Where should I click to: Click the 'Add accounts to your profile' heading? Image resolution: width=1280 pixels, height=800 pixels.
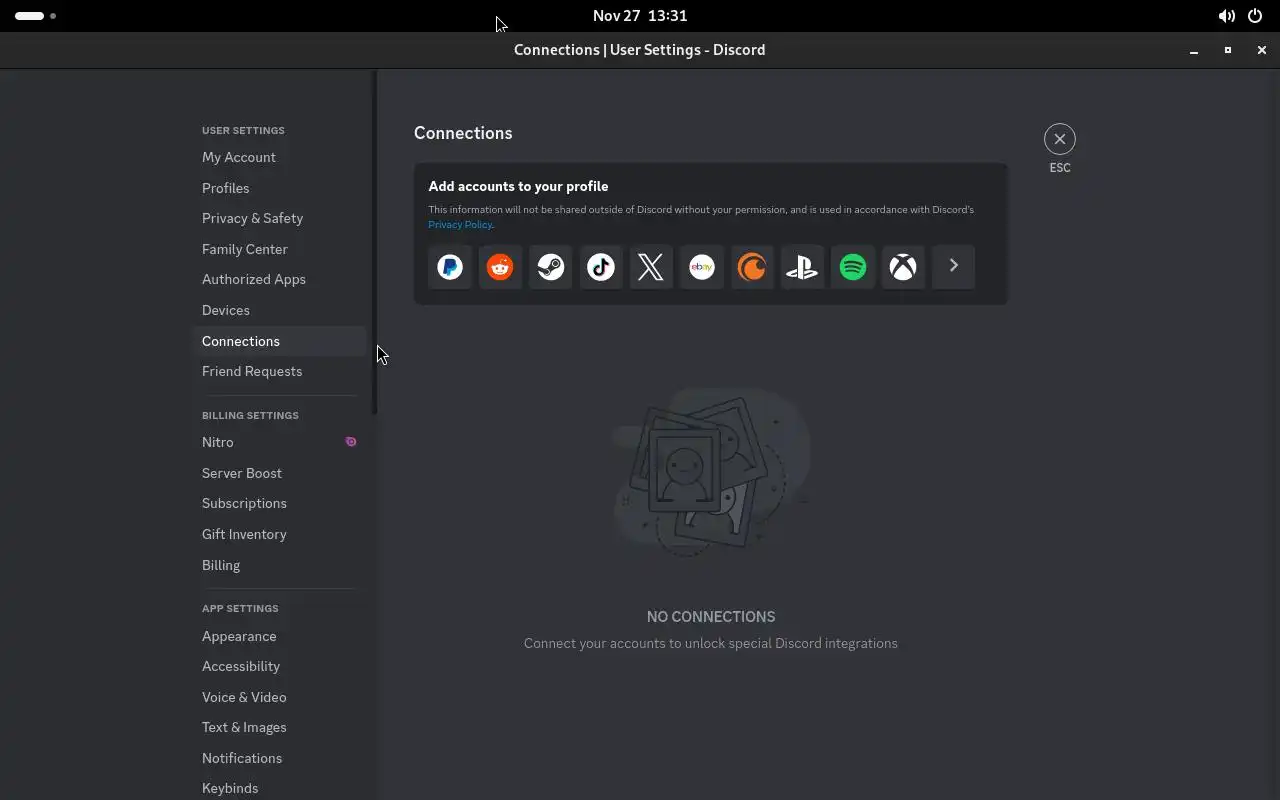(518, 186)
